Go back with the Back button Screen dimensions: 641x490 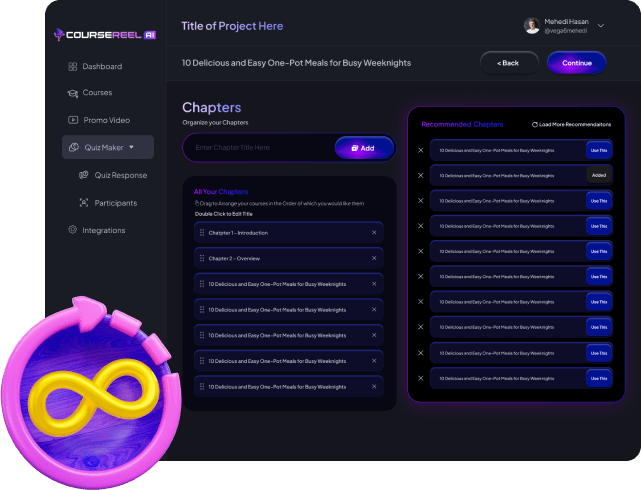point(509,63)
